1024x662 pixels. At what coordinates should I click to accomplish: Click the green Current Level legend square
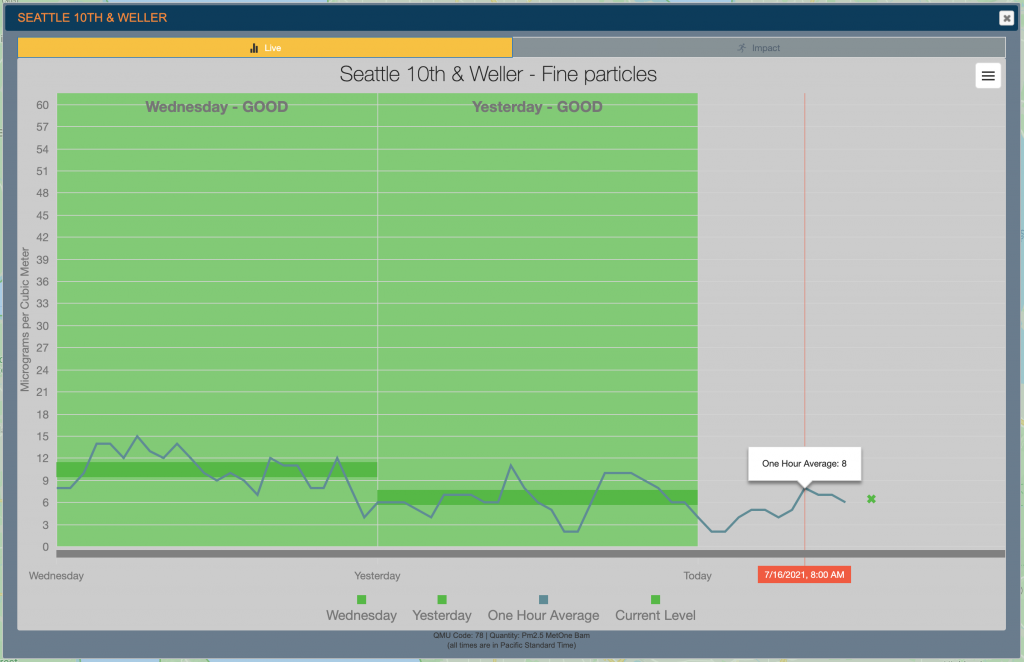click(655, 599)
